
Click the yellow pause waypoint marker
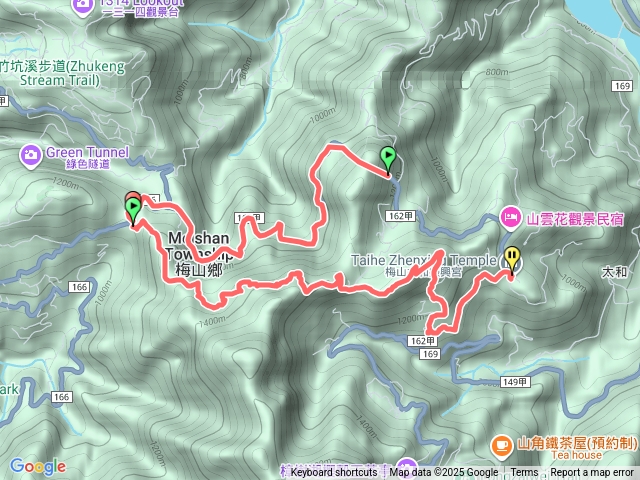(x=512, y=261)
